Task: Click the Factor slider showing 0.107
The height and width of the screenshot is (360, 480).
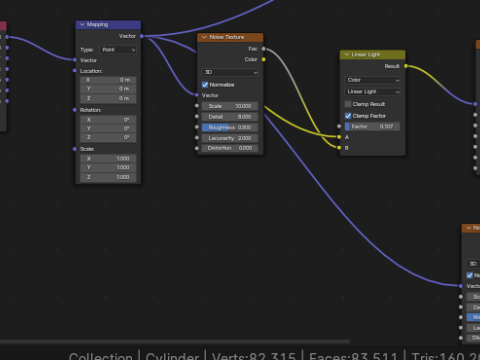Action: coord(372,126)
